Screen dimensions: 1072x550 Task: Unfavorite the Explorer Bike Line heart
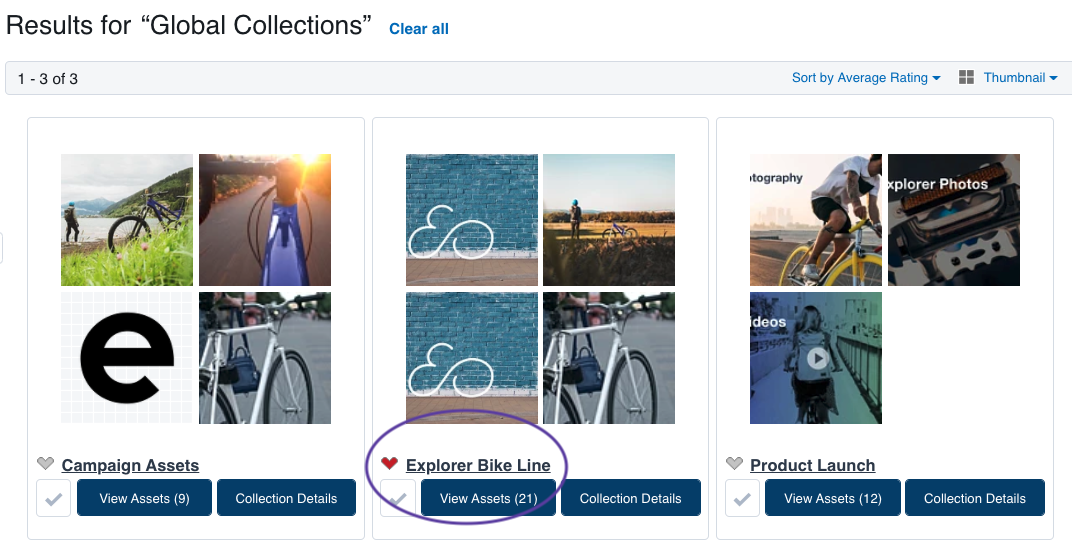389,464
